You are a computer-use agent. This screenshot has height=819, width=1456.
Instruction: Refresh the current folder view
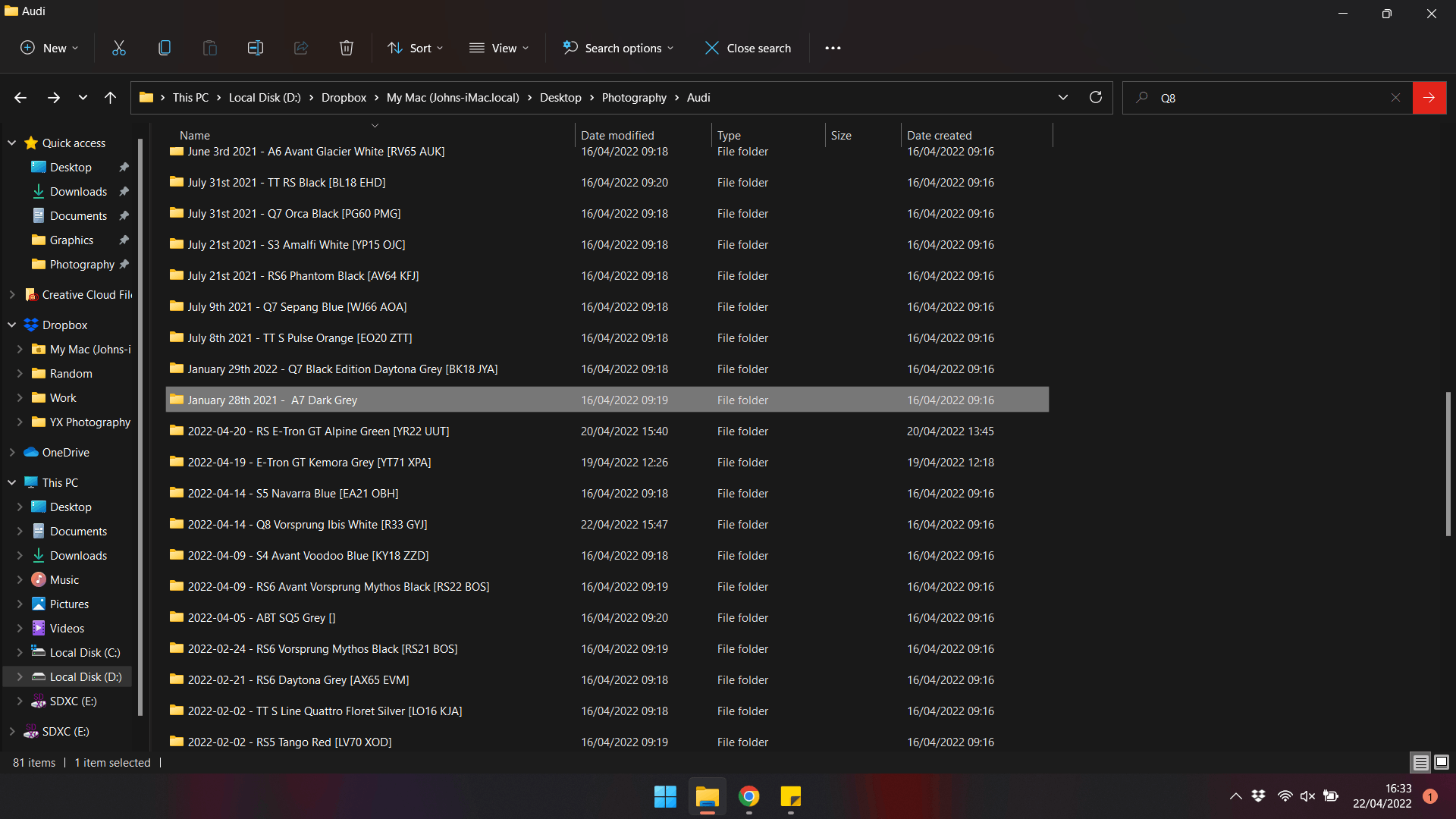(1095, 97)
